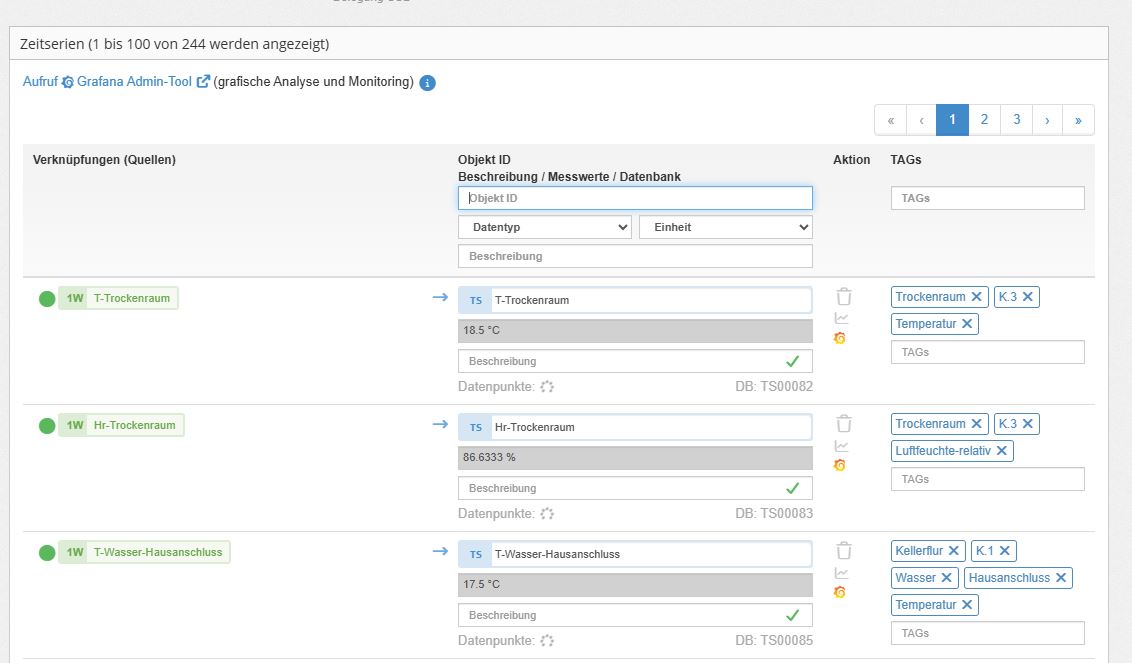Click Beschreibung field of T-Wasser-Hausanschluss row

(635, 615)
